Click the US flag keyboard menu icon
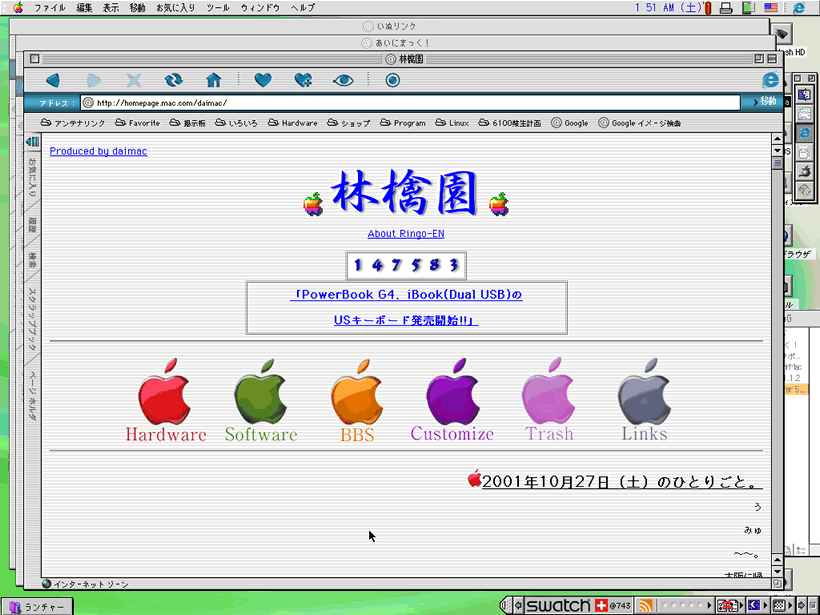820x615 pixels. [771, 7]
